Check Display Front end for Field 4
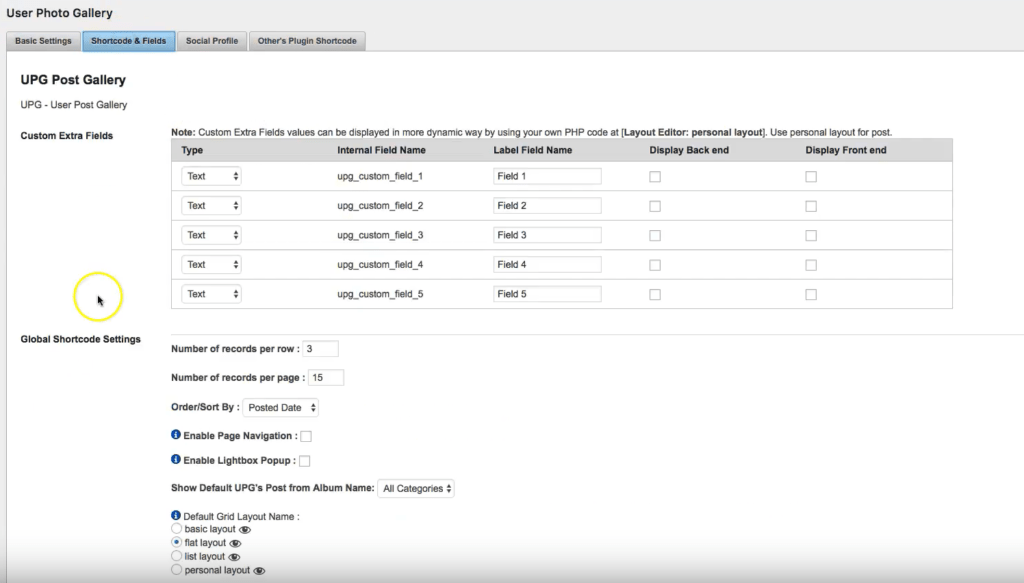Image resolution: width=1024 pixels, height=583 pixels. (811, 265)
